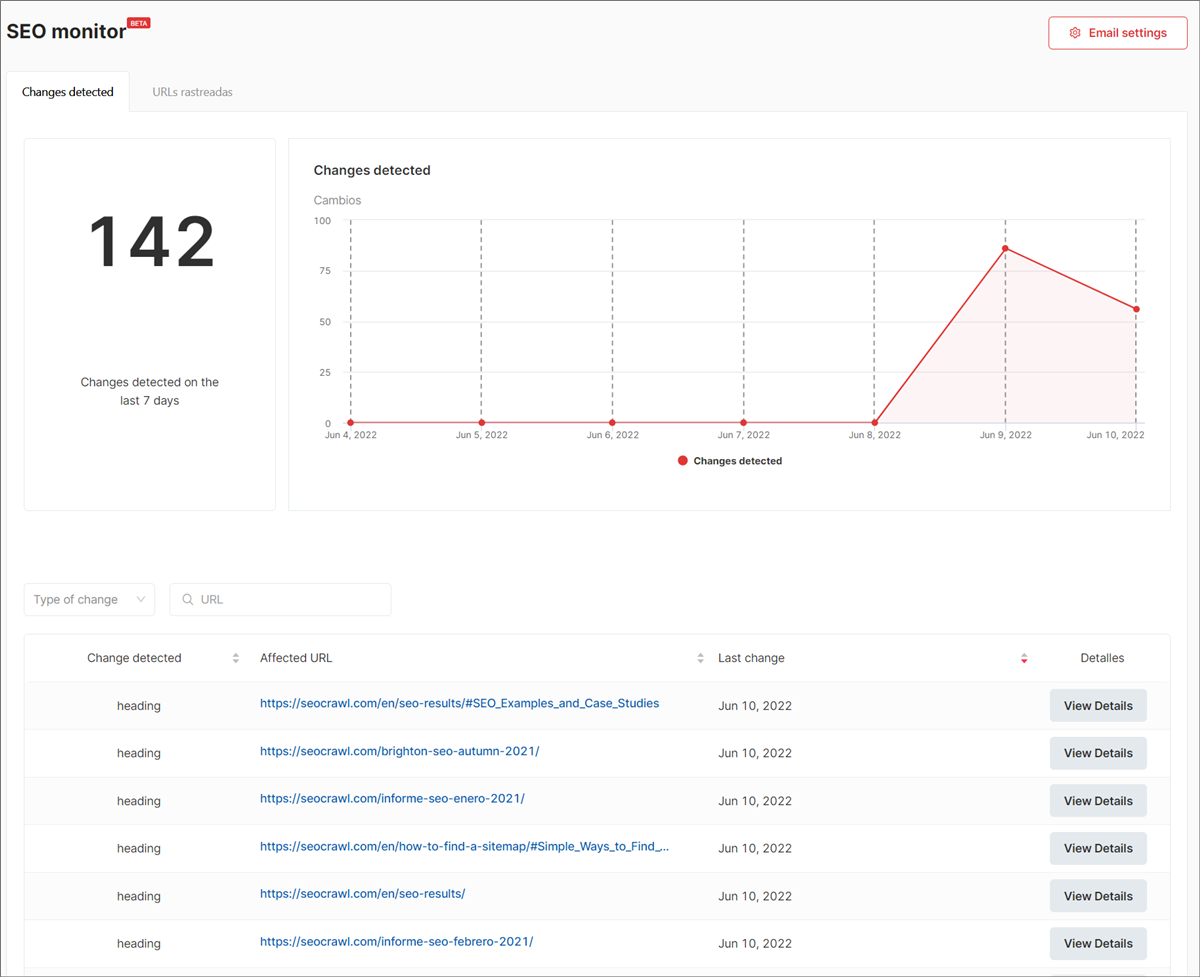Click the red sort icon beside Last change
The image size is (1200, 977).
coord(1024,658)
